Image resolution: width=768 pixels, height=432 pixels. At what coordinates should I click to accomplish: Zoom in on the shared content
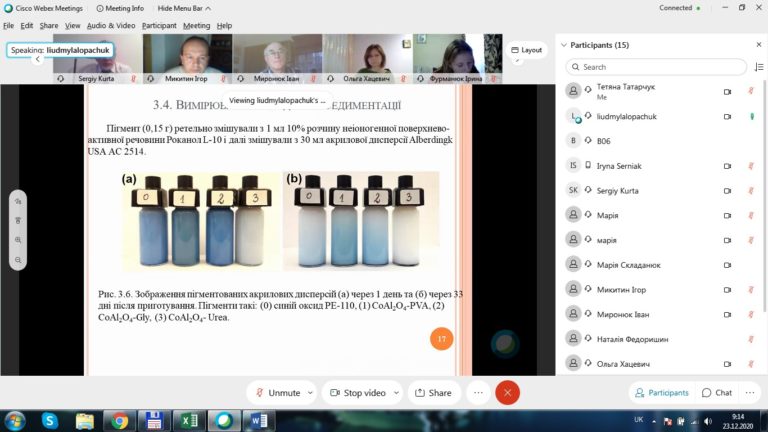pos(18,240)
